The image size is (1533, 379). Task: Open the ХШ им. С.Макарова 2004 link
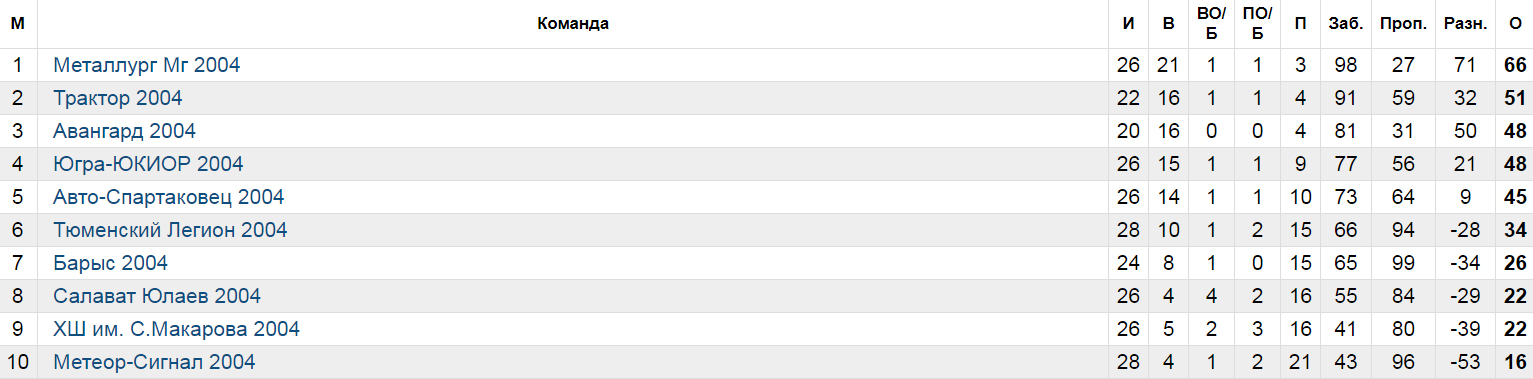[177, 329]
